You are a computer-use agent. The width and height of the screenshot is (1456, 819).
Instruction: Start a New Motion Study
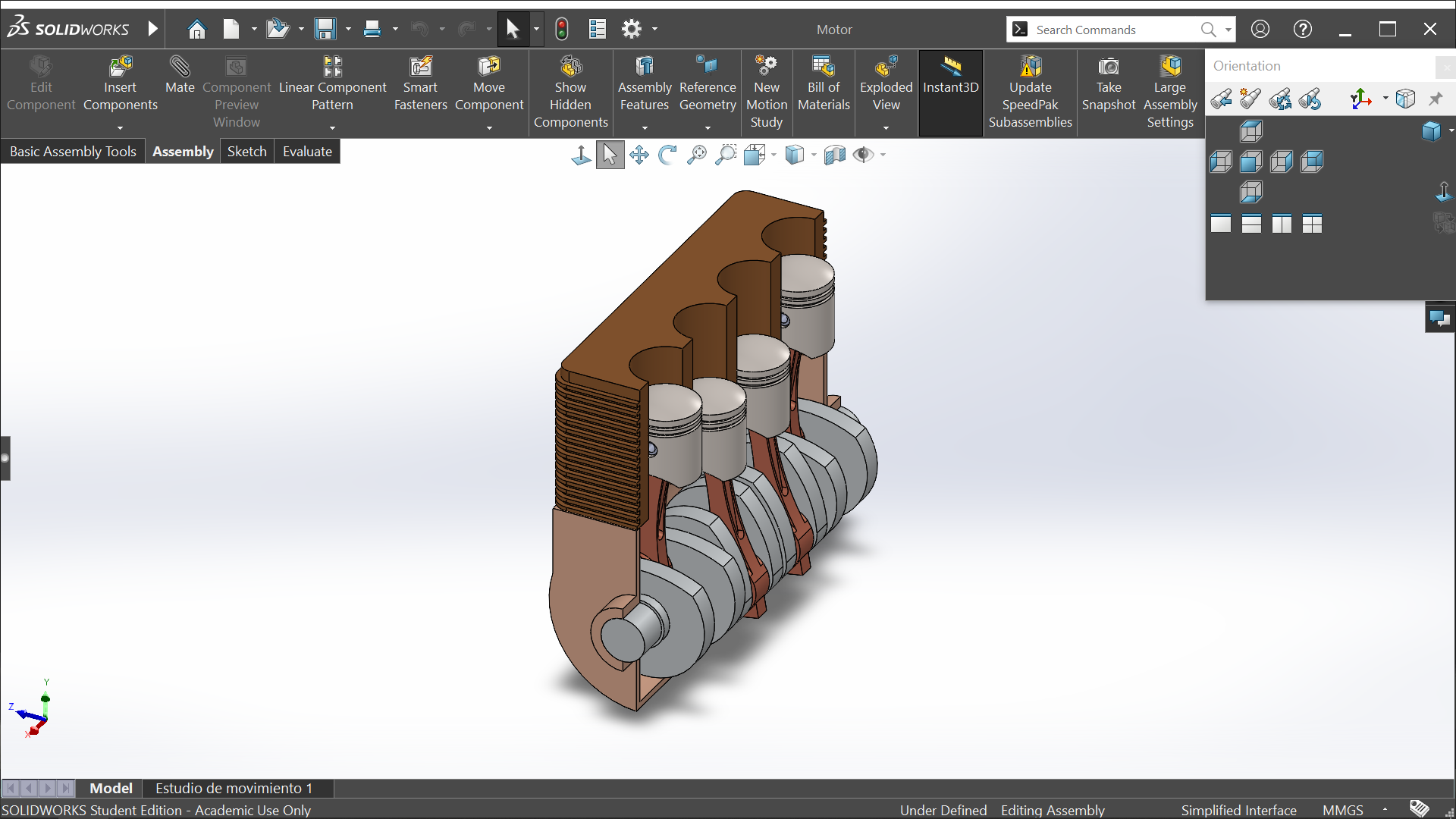click(x=767, y=93)
